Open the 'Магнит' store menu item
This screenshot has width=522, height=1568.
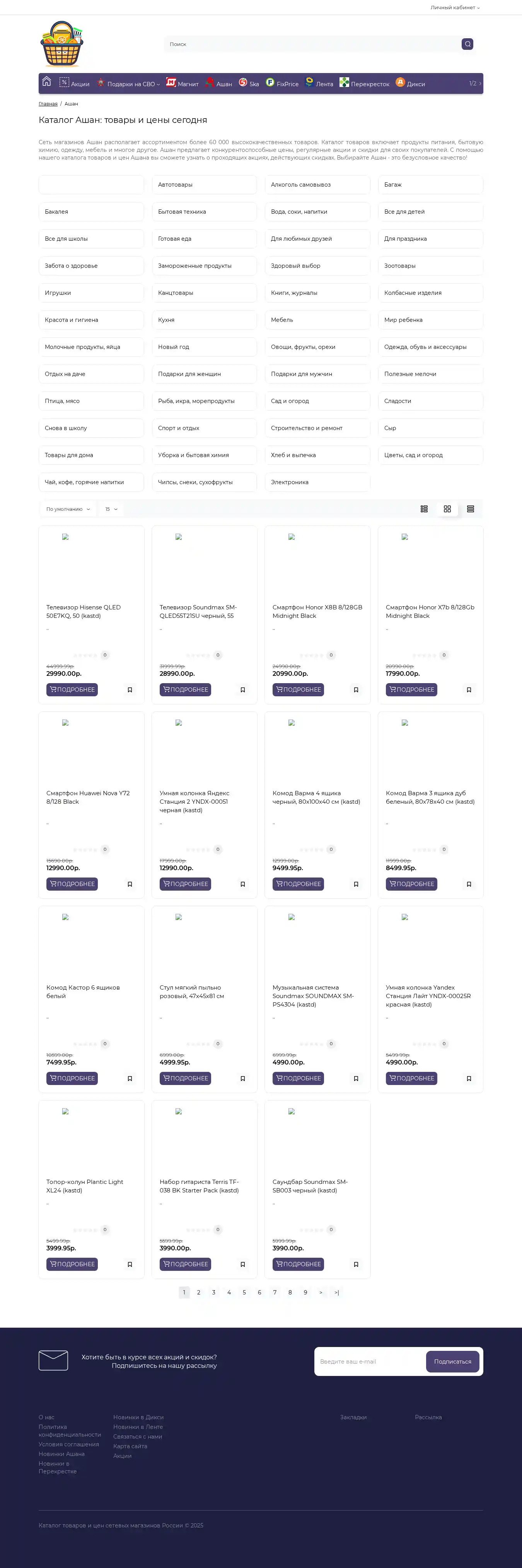[x=183, y=83]
